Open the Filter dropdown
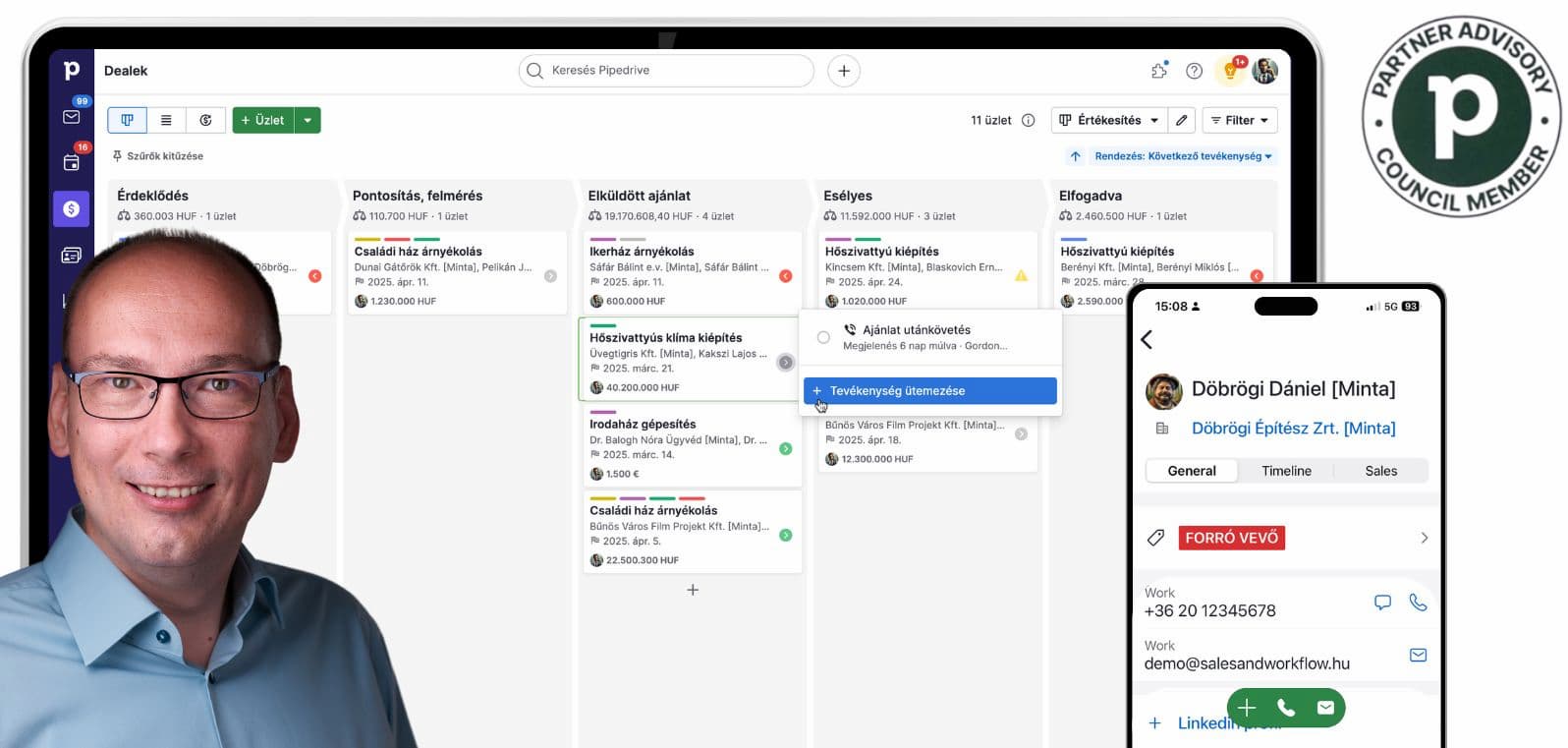Viewport: 1568px width, 748px height. [x=1240, y=120]
